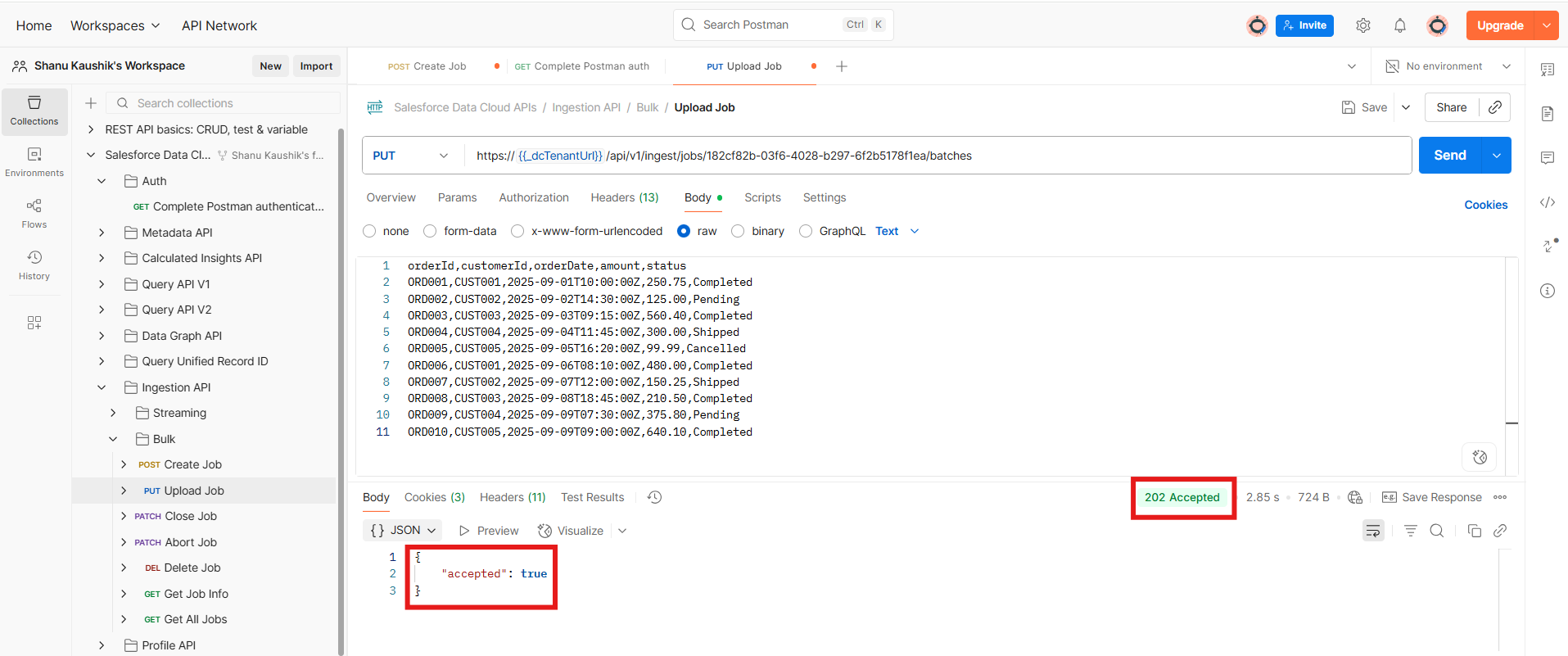Click the Search Postman field
This screenshot has width=1568, height=656.
[x=770, y=25]
